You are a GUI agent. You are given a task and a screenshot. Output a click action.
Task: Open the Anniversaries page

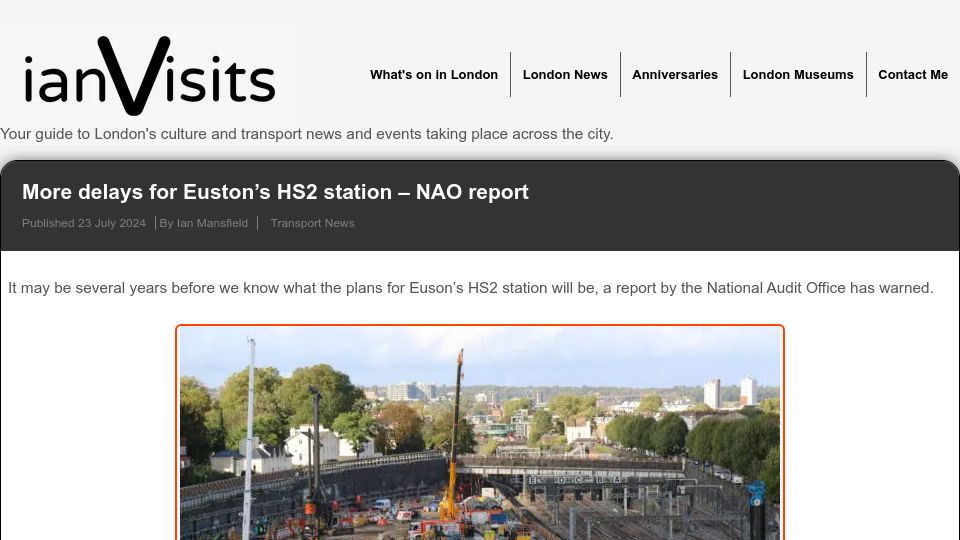coord(675,75)
